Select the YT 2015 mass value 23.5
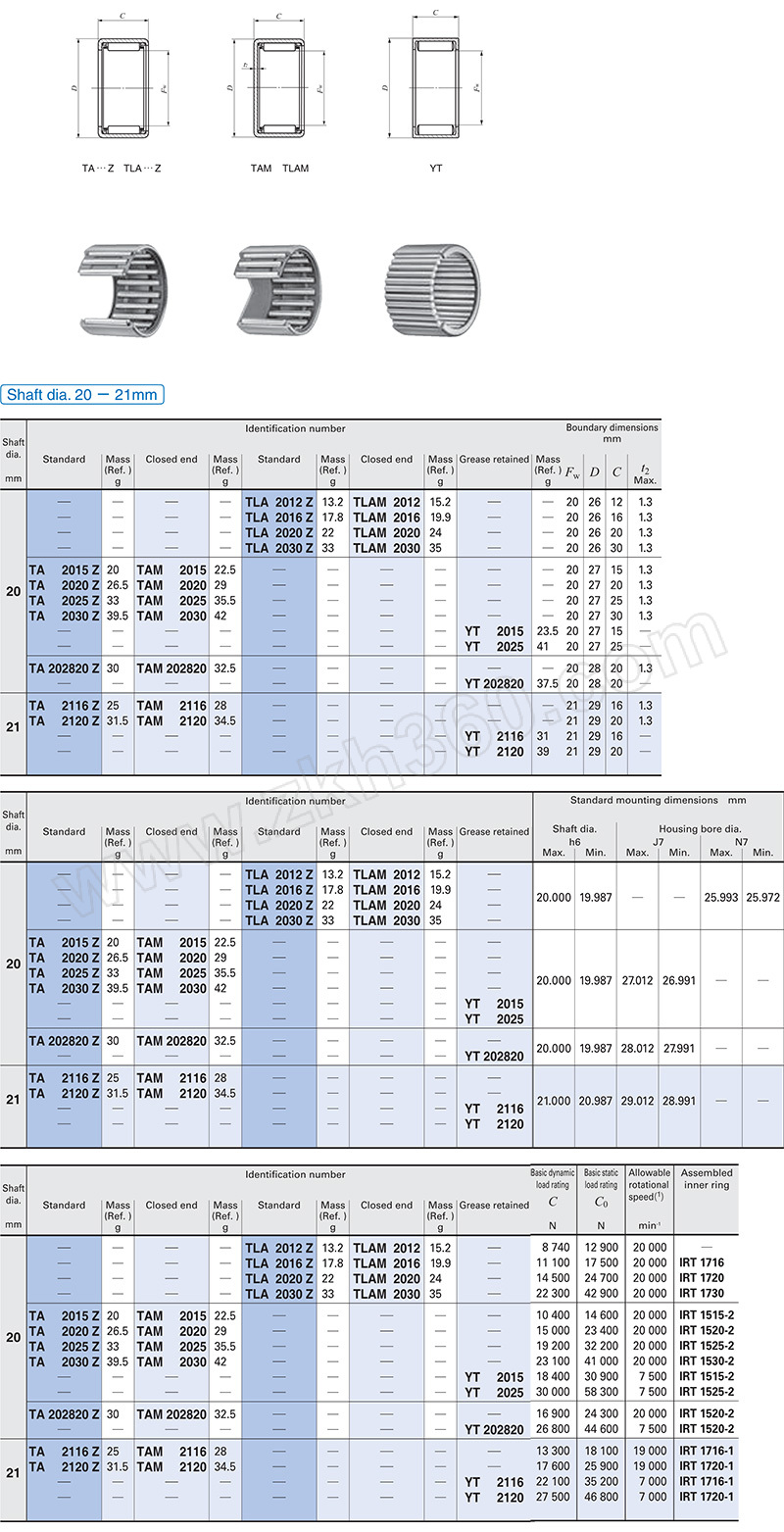The height and width of the screenshot is (1532, 784). pos(548,631)
